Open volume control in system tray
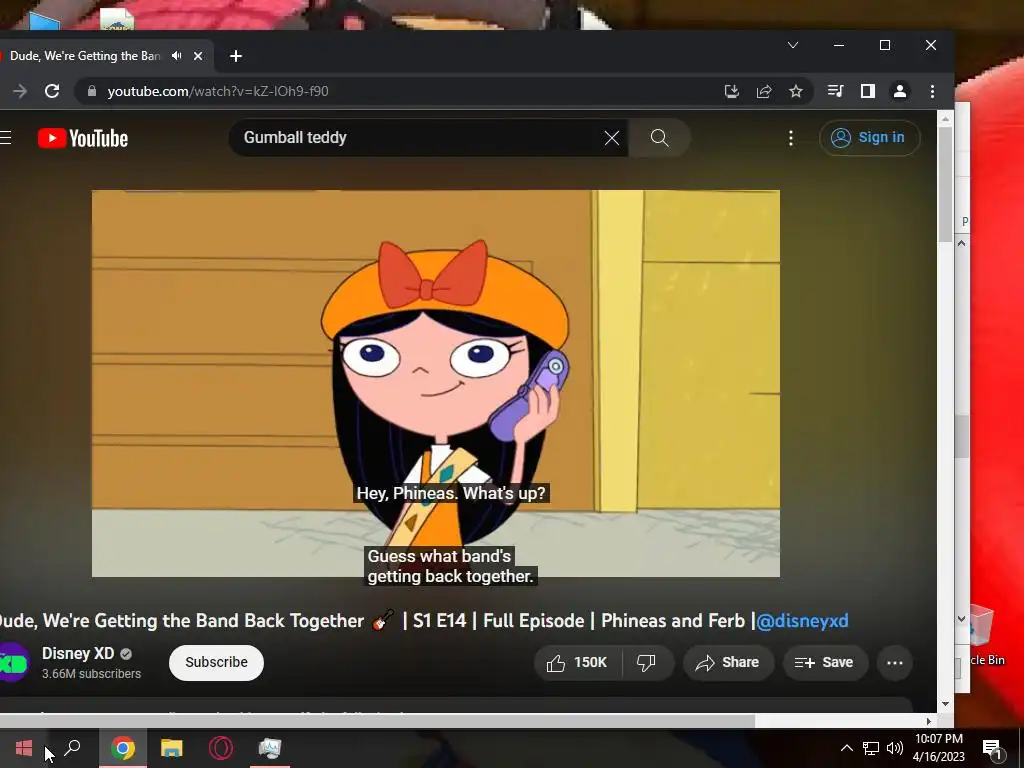Viewport: 1024px width, 768px height. (x=895, y=748)
